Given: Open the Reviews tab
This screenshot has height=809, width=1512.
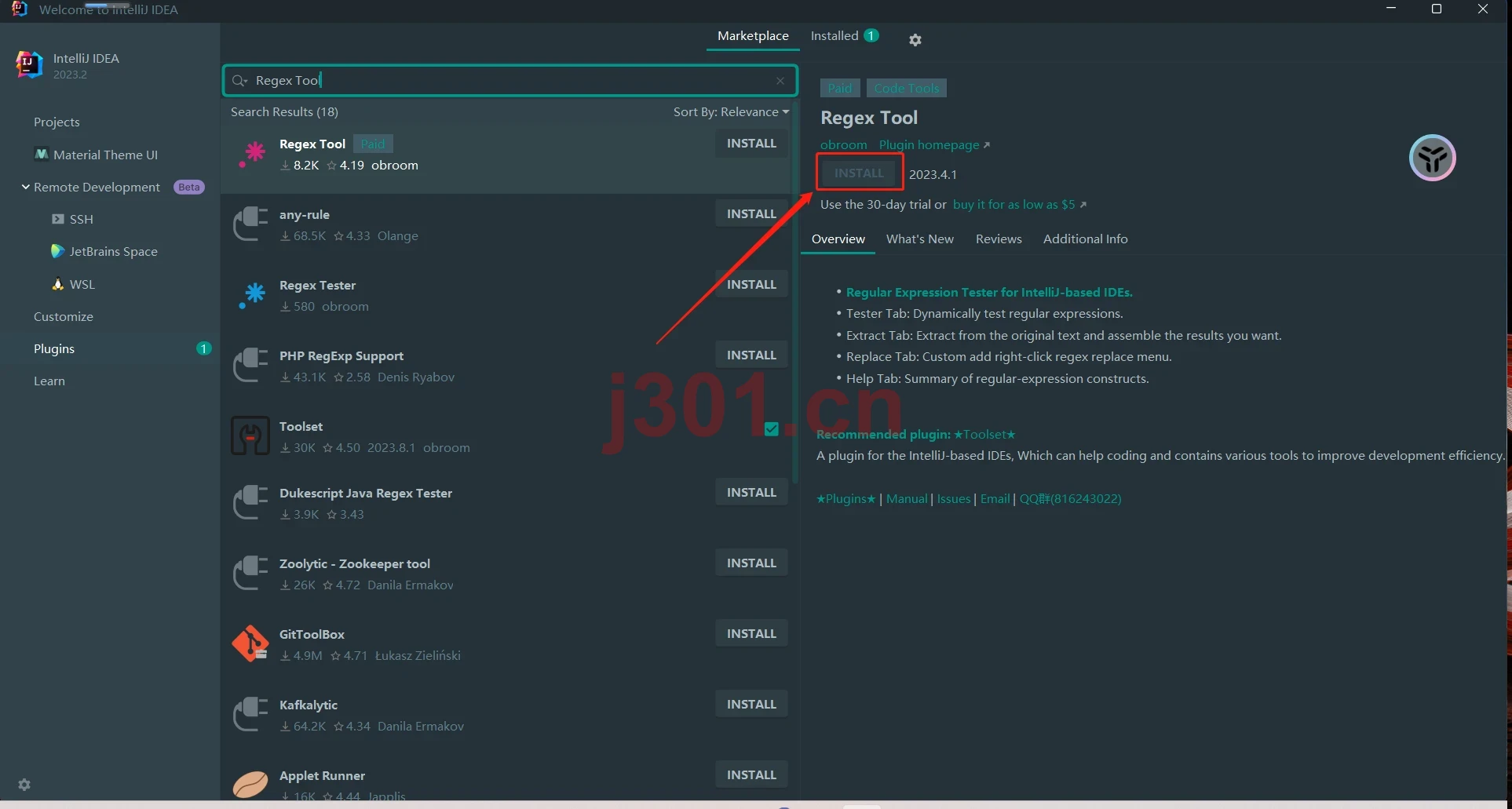Looking at the screenshot, I should click(x=999, y=239).
